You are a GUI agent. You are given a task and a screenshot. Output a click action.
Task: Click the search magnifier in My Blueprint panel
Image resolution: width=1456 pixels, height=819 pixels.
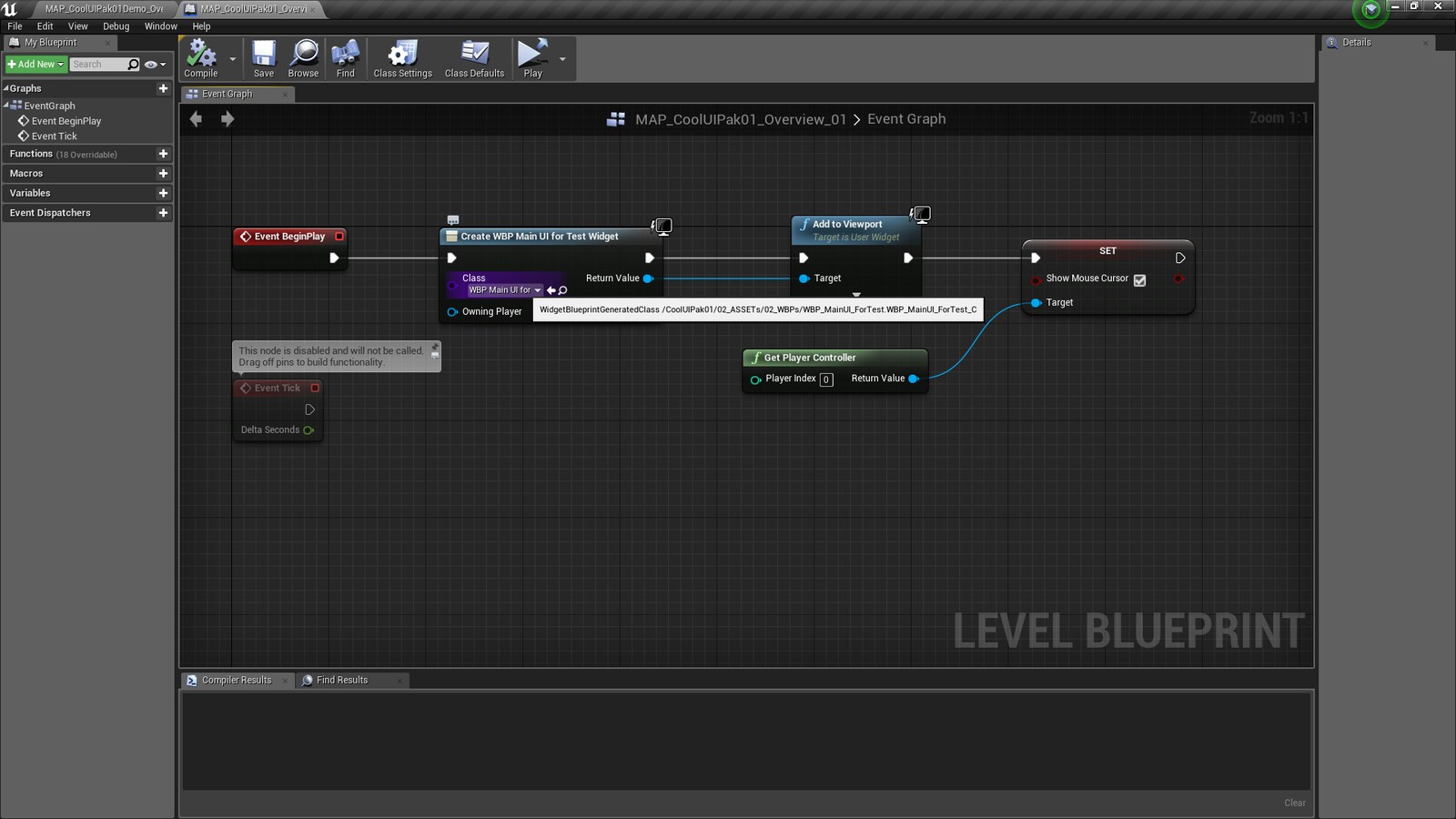[133, 64]
